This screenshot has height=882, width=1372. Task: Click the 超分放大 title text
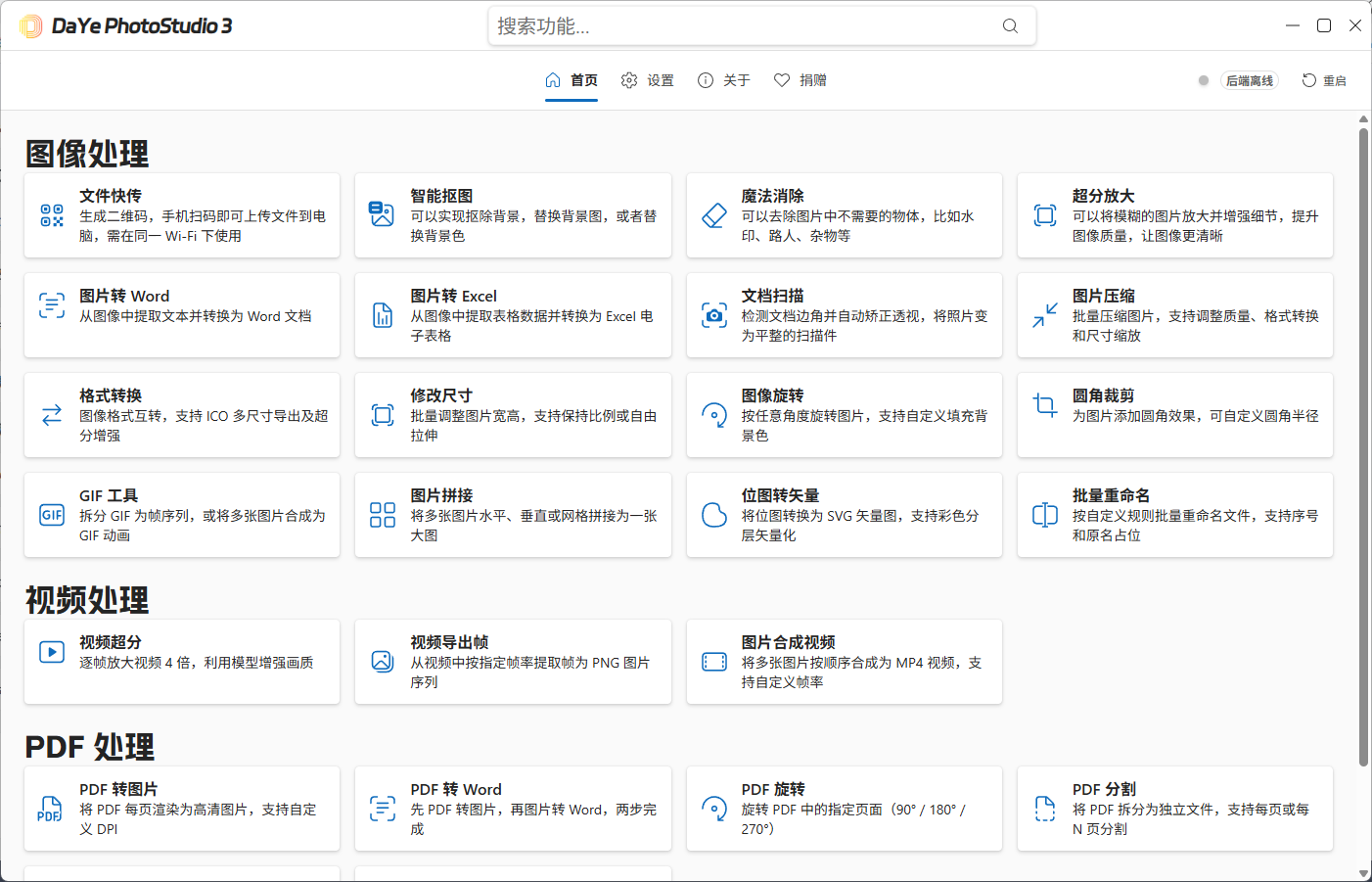[1103, 196]
